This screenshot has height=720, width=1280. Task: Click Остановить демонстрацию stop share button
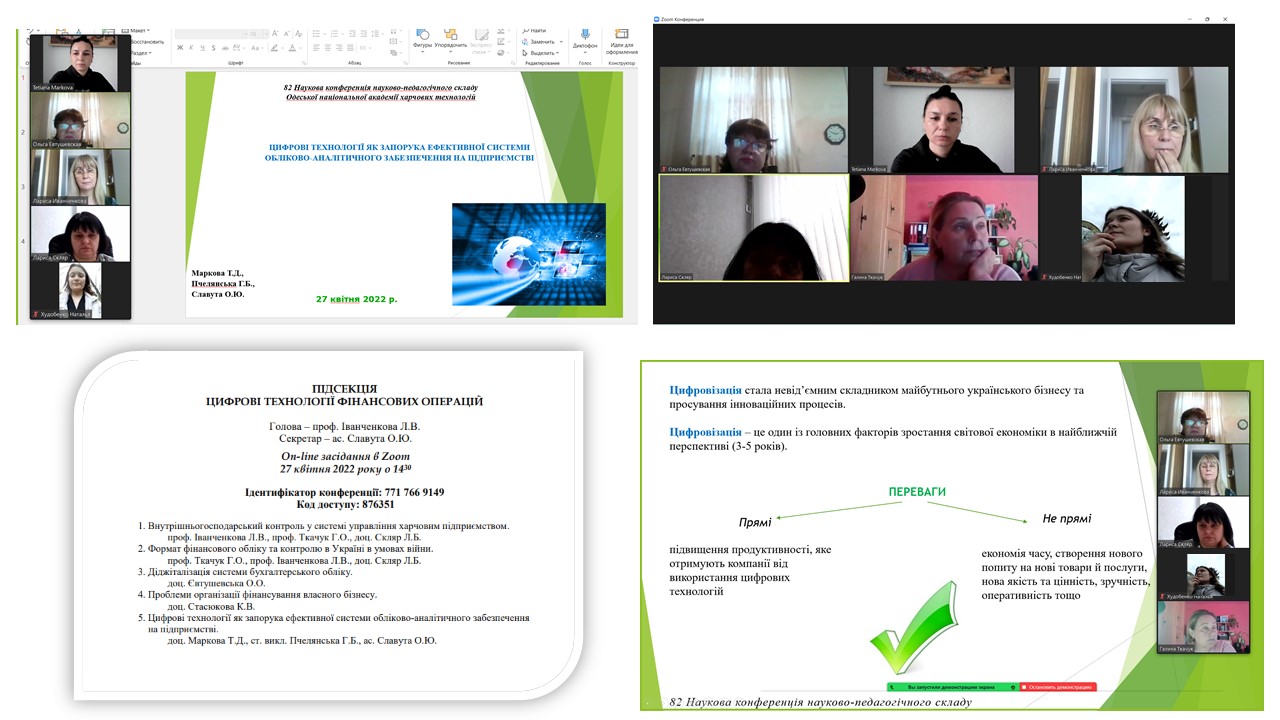click(1058, 687)
